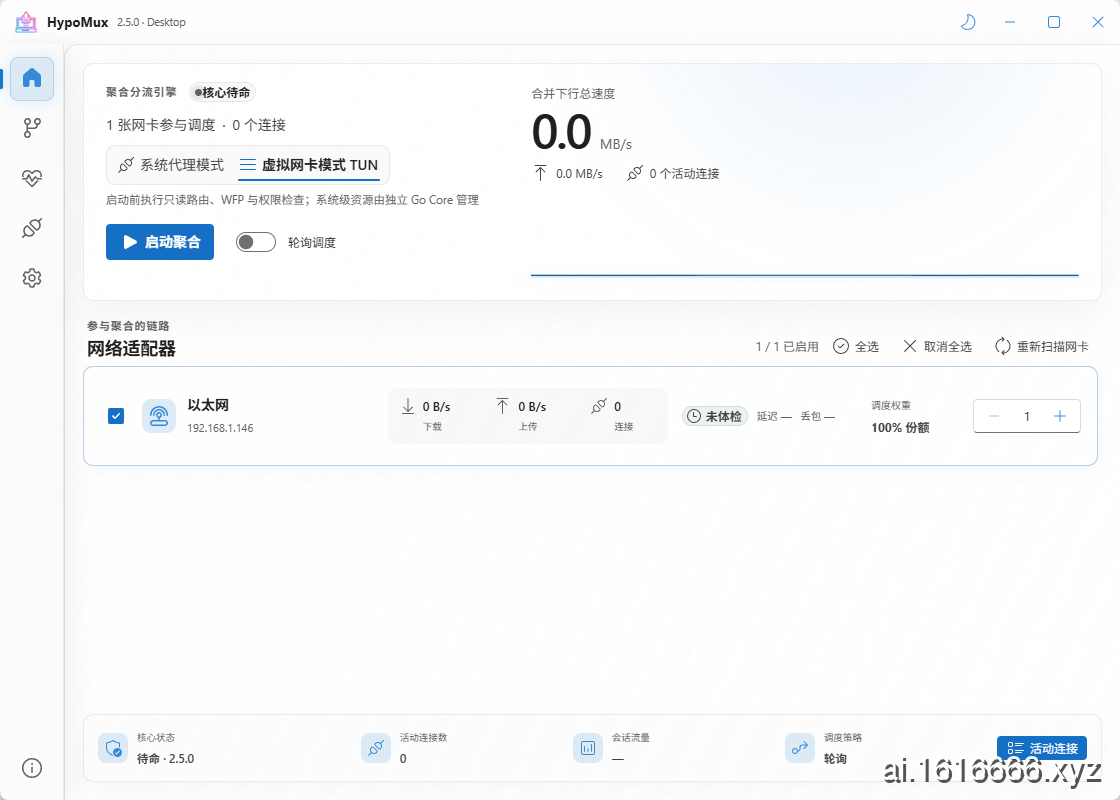Click the 启动聚合 button
This screenshot has height=800, width=1120.
point(160,242)
